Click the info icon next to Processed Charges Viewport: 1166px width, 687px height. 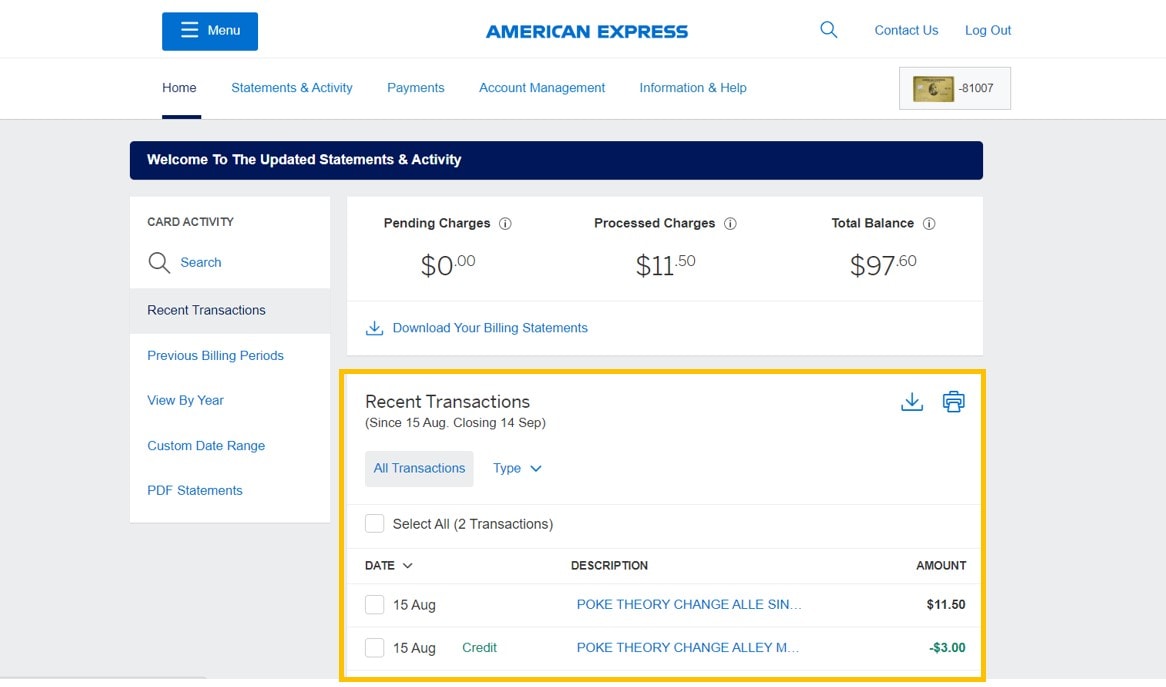click(731, 223)
